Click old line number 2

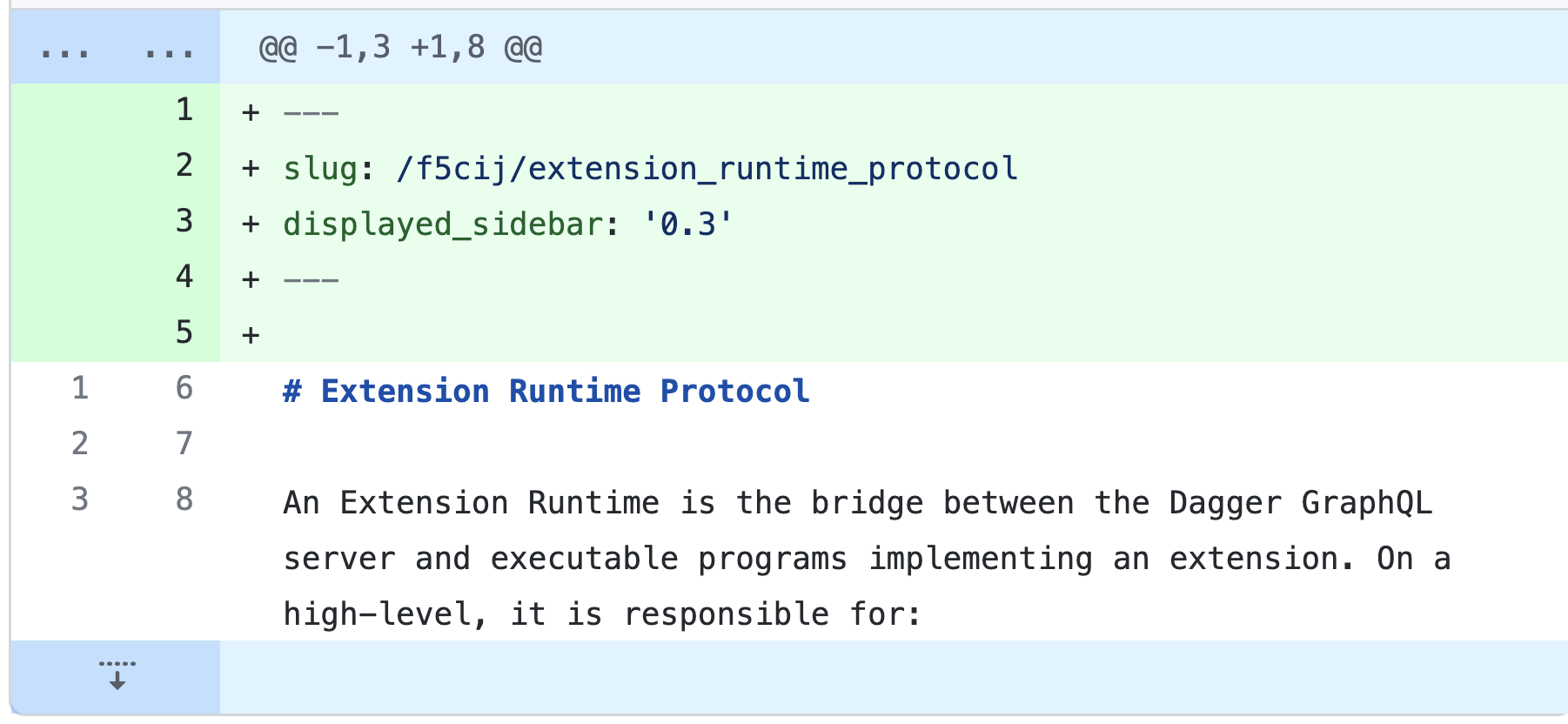point(80,444)
